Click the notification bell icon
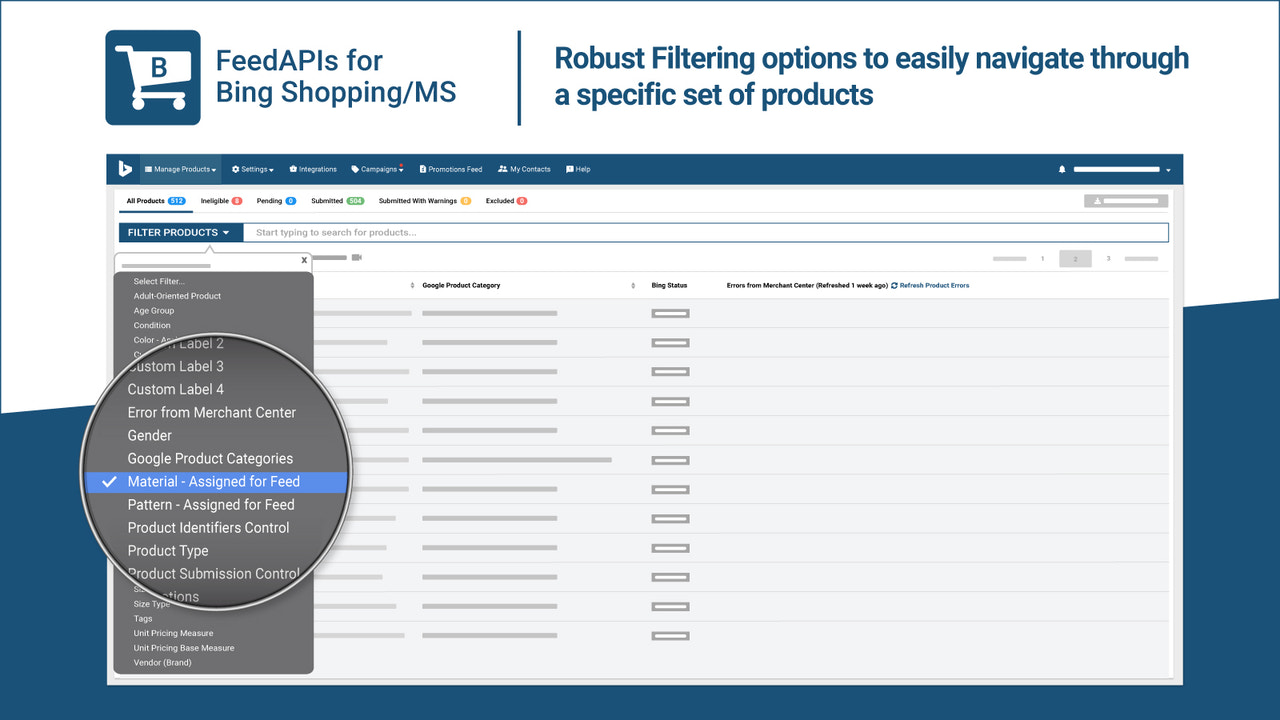 (x=1062, y=169)
